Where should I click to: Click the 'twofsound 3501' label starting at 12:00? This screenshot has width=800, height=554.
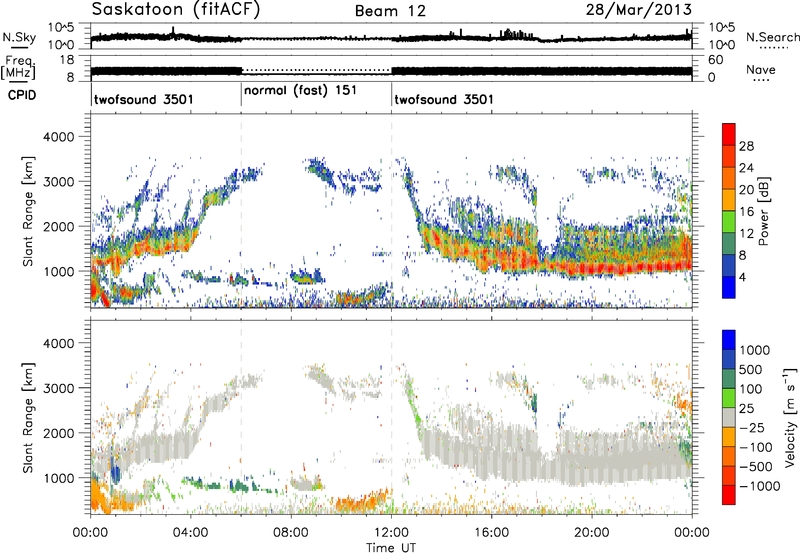point(444,99)
